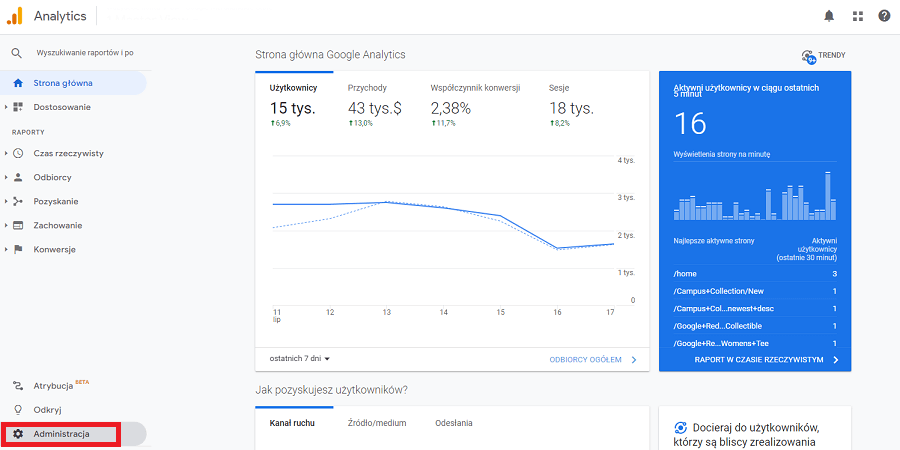Image resolution: width=900 pixels, height=450 pixels.
Task: Expand the Zachowanie reports
Action: tap(6, 226)
